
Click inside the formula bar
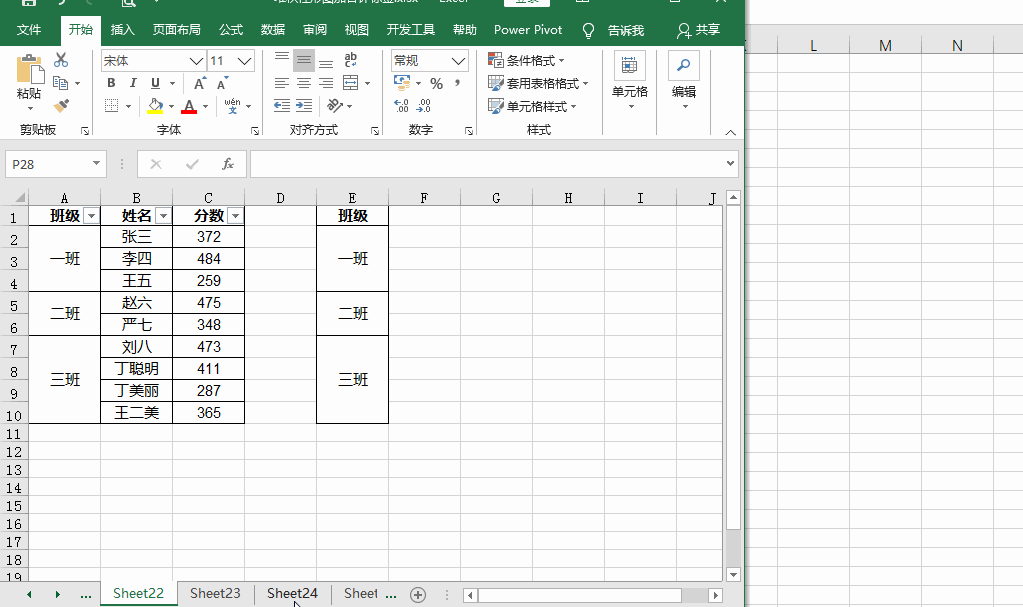pyautogui.click(x=487, y=164)
